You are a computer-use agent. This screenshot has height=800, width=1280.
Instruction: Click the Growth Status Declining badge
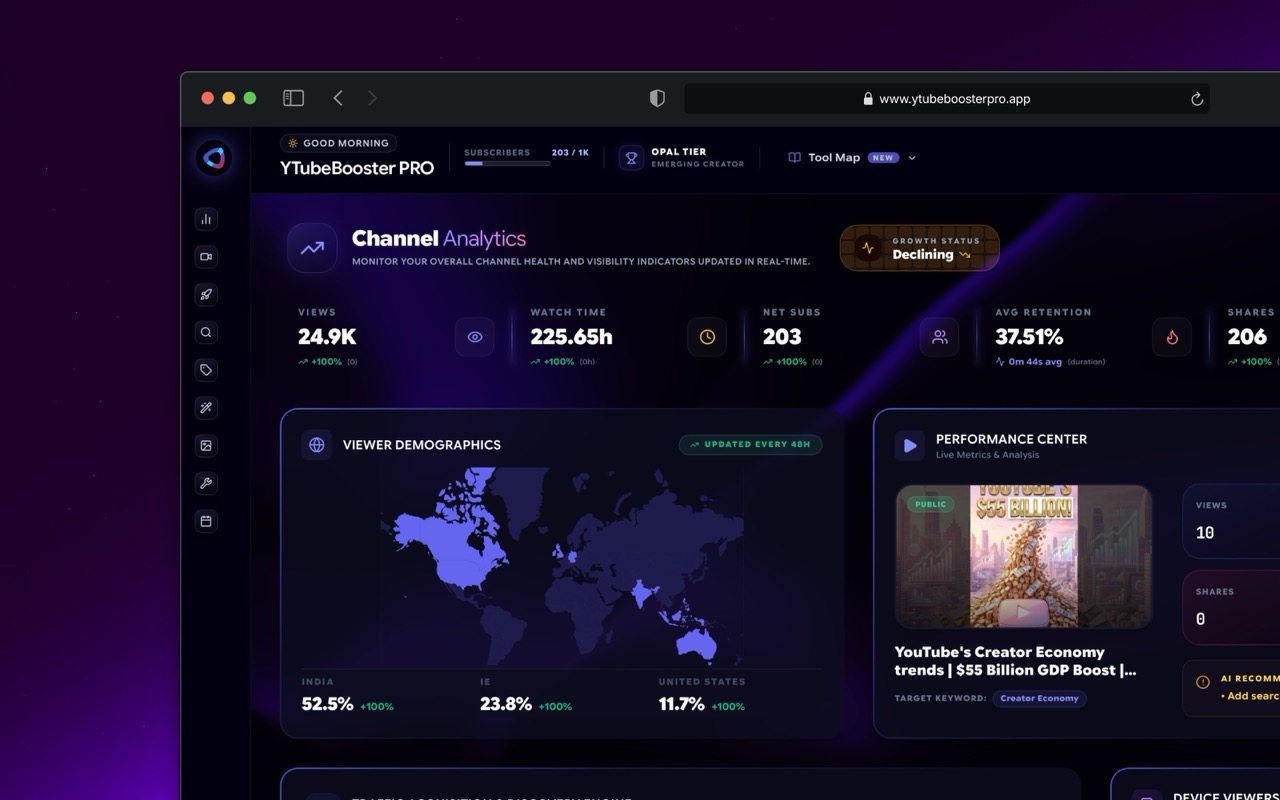(919, 248)
